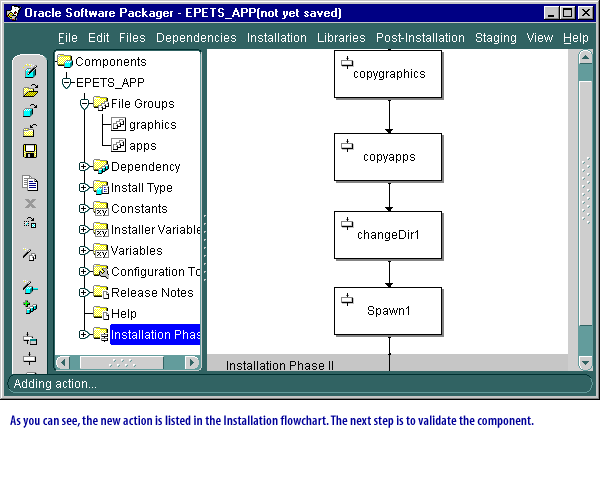Click the green plus cubes icon
600x484 pixels.
tap(30, 307)
